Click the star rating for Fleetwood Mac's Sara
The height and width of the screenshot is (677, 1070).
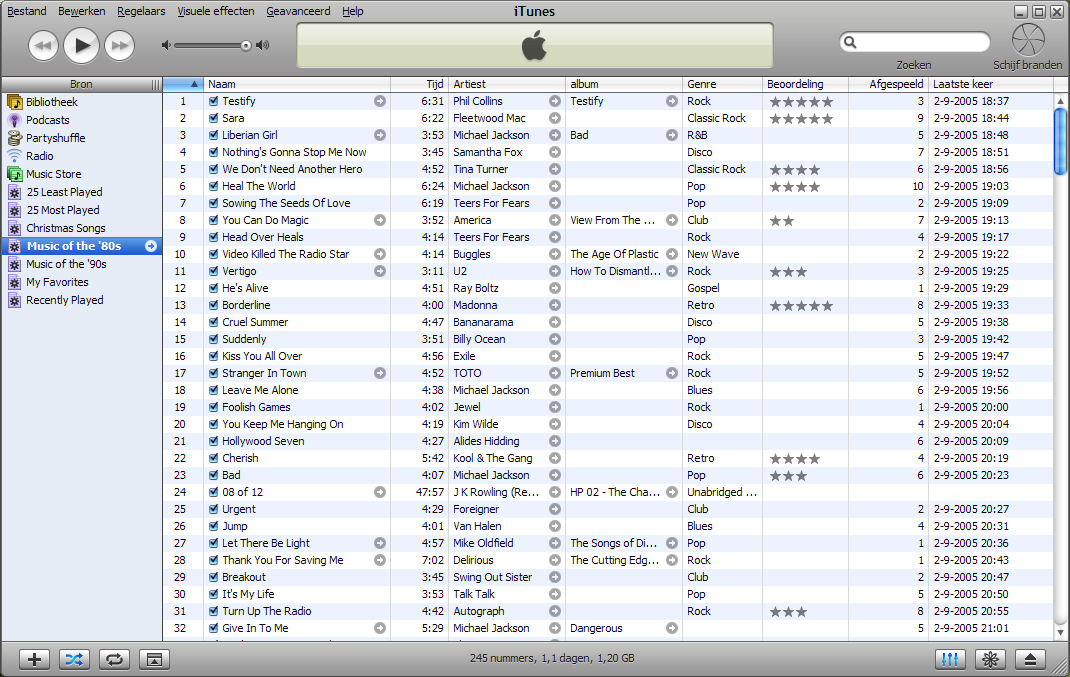pos(801,119)
